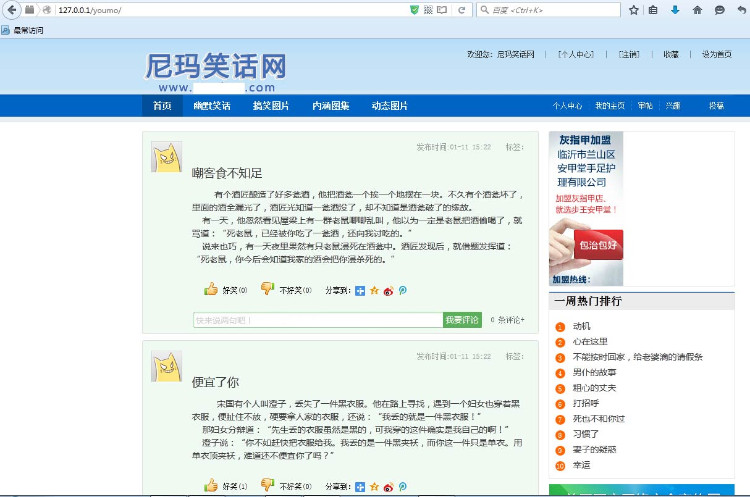Screen dimensions: 750x497
Task: Click the 设为首页 link
Action: pos(717,55)
